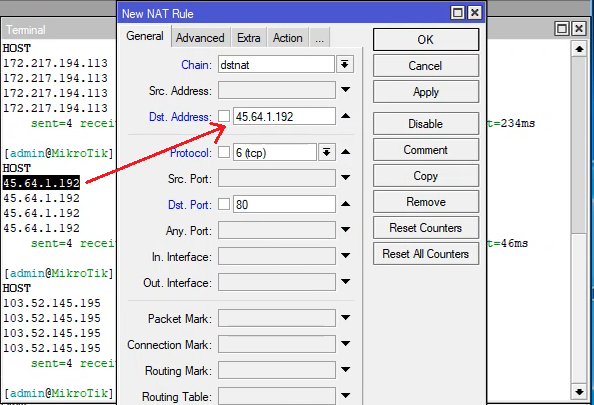Click the Src. Address input field
The image size is (594, 405).
(x=277, y=91)
